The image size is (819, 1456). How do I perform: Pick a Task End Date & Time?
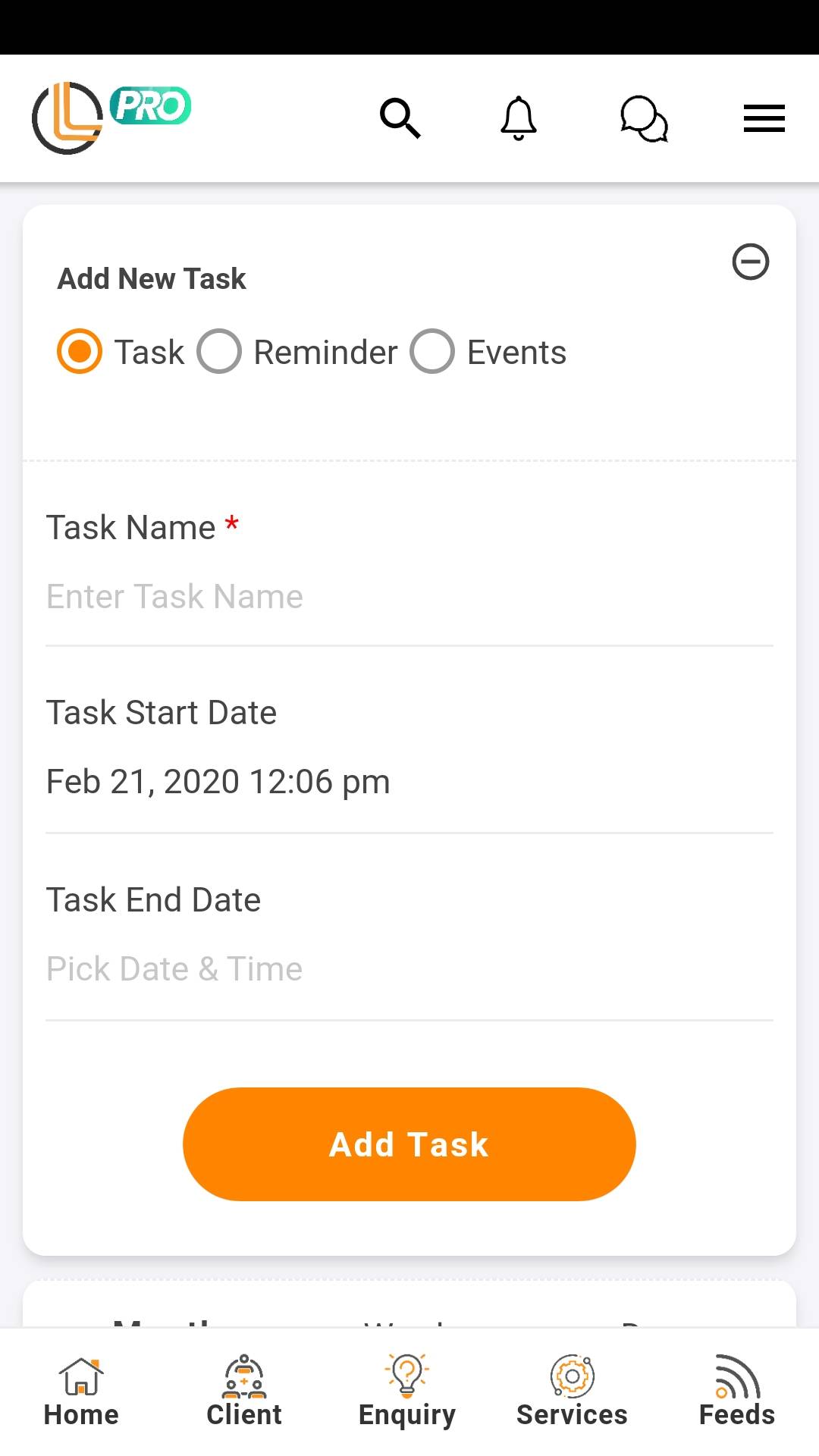coord(174,969)
